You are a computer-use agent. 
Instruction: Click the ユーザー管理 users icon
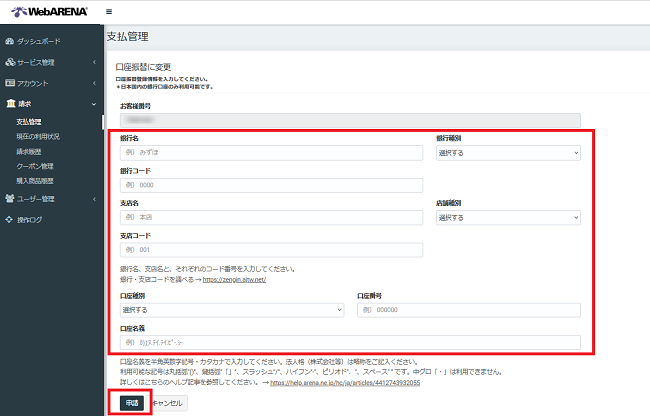10,198
